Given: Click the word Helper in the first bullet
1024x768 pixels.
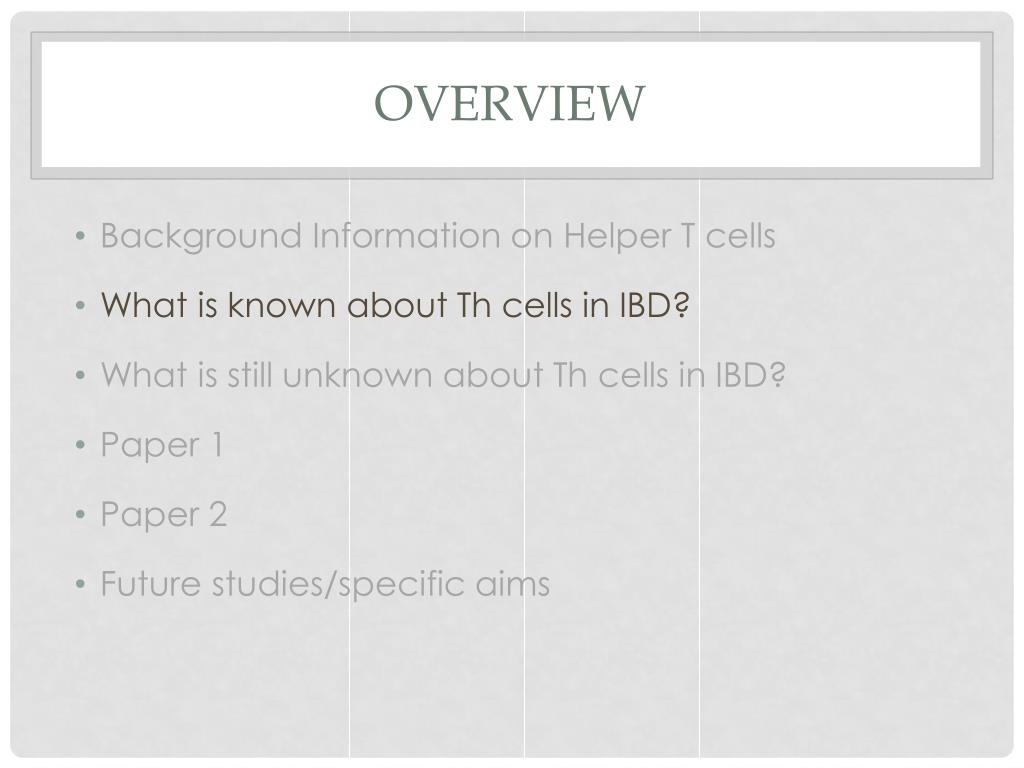Looking at the screenshot, I should (x=616, y=236).
